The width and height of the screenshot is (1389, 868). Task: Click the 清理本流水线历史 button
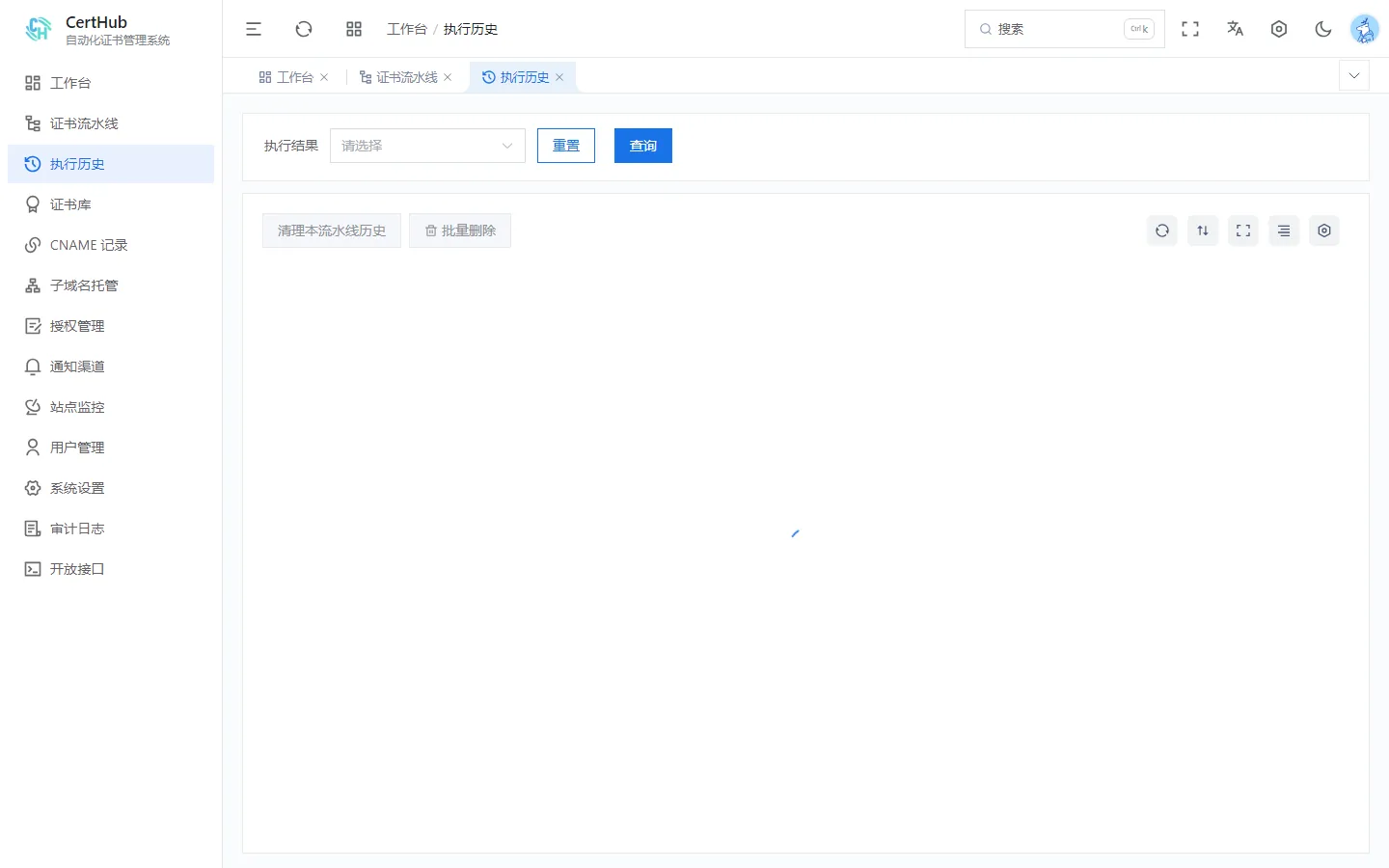[332, 231]
